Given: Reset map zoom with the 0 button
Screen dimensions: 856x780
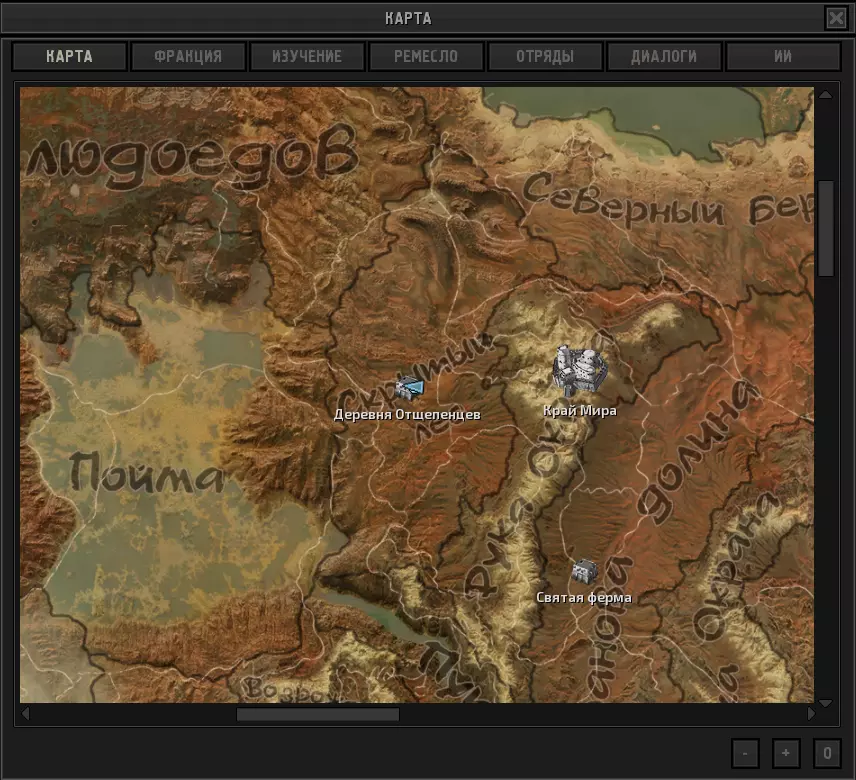Looking at the screenshot, I should [827, 753].
